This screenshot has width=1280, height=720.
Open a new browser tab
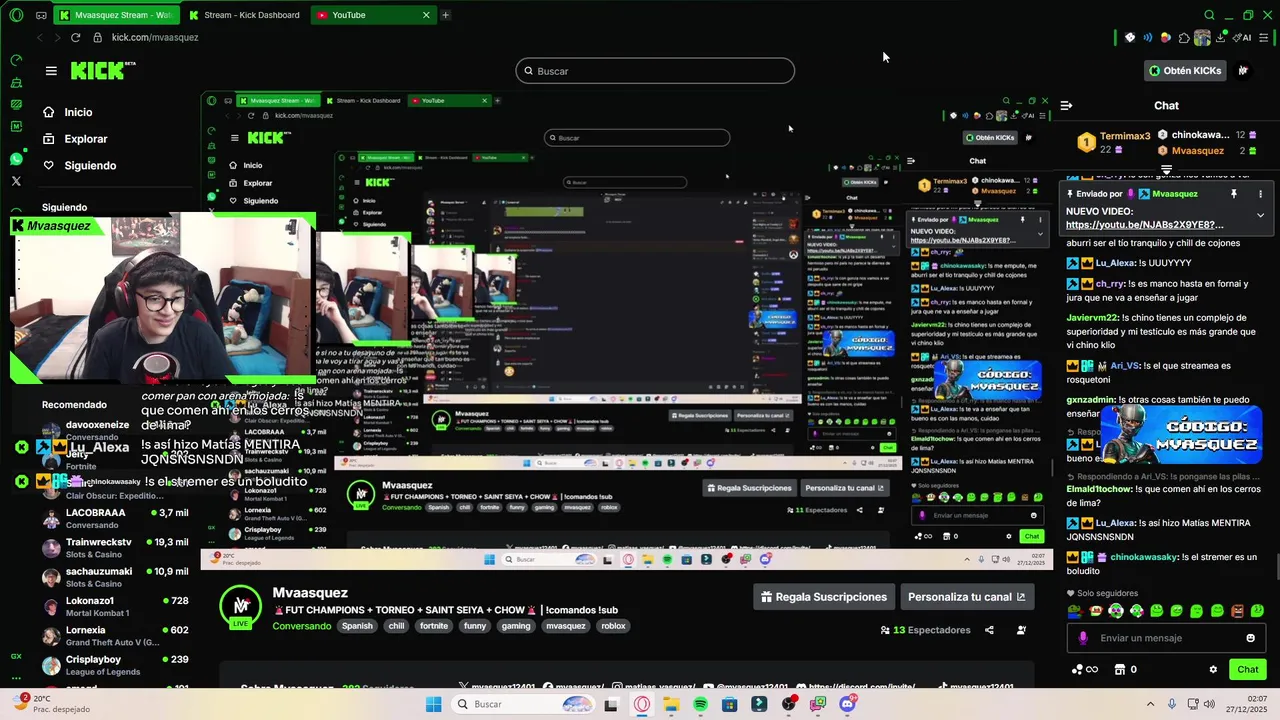(x=445, y=15)
